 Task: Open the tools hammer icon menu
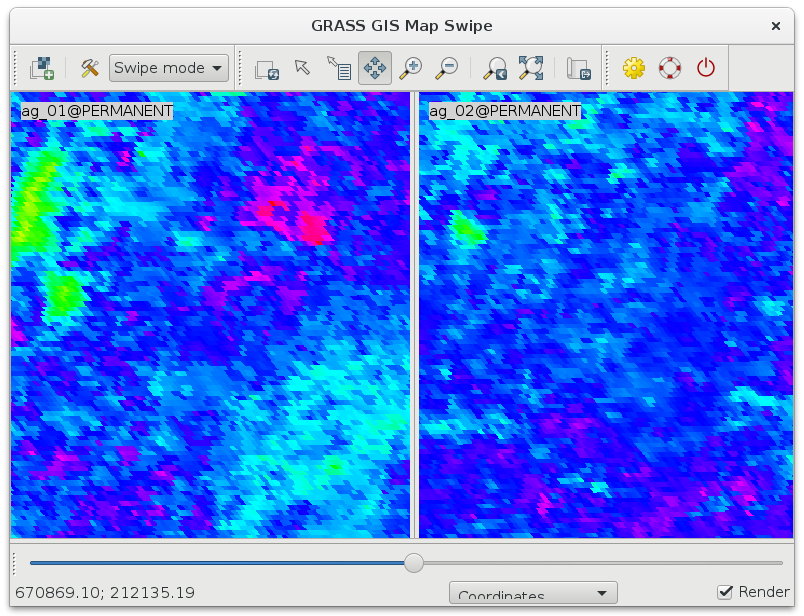90,68
